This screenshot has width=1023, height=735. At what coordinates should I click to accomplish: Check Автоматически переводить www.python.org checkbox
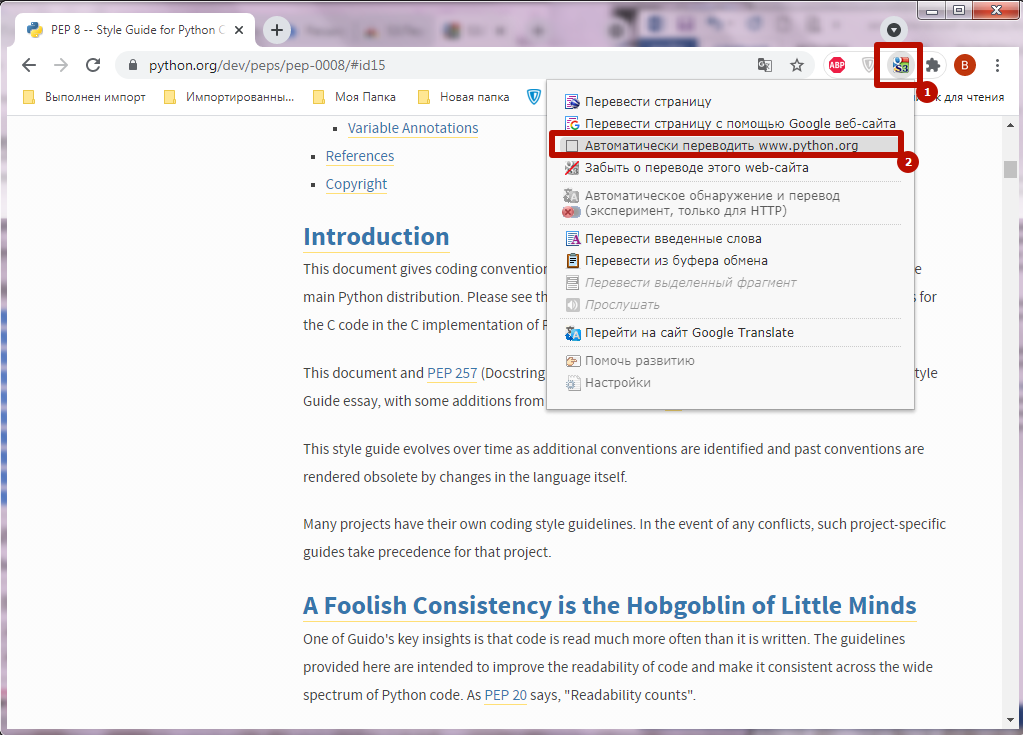point(572,145)
